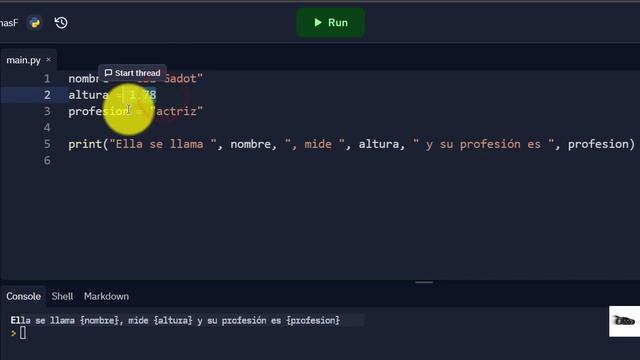Open the Markdown tab

106,296
